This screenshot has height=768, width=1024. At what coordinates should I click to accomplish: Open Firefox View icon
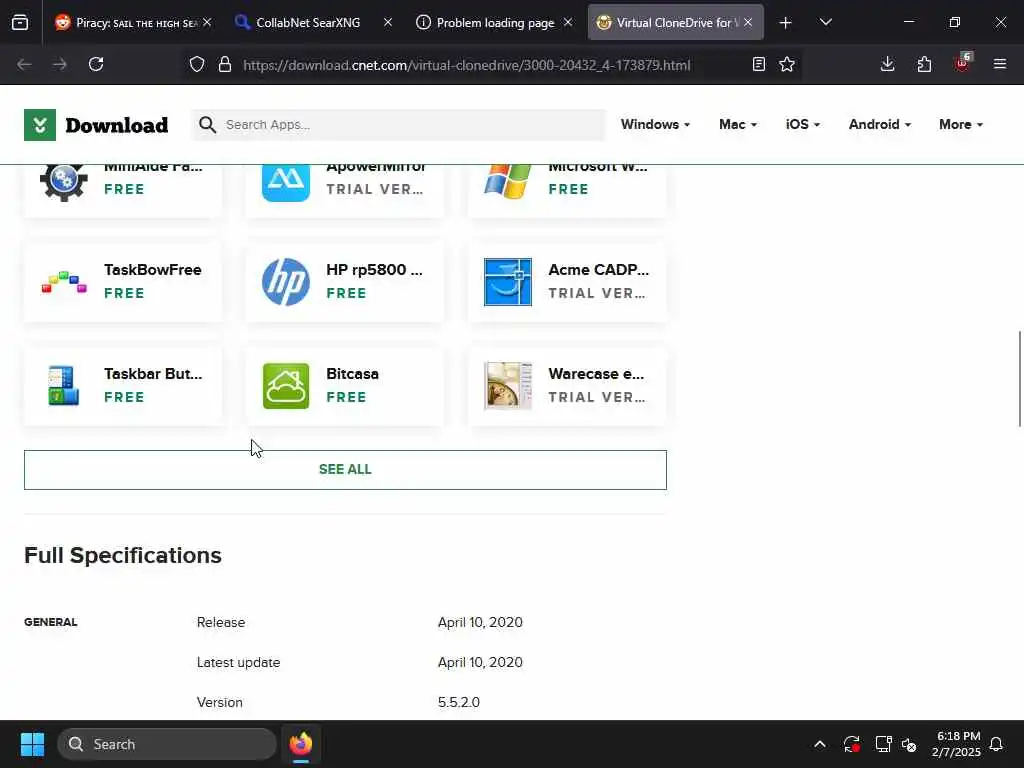(20, 22)
